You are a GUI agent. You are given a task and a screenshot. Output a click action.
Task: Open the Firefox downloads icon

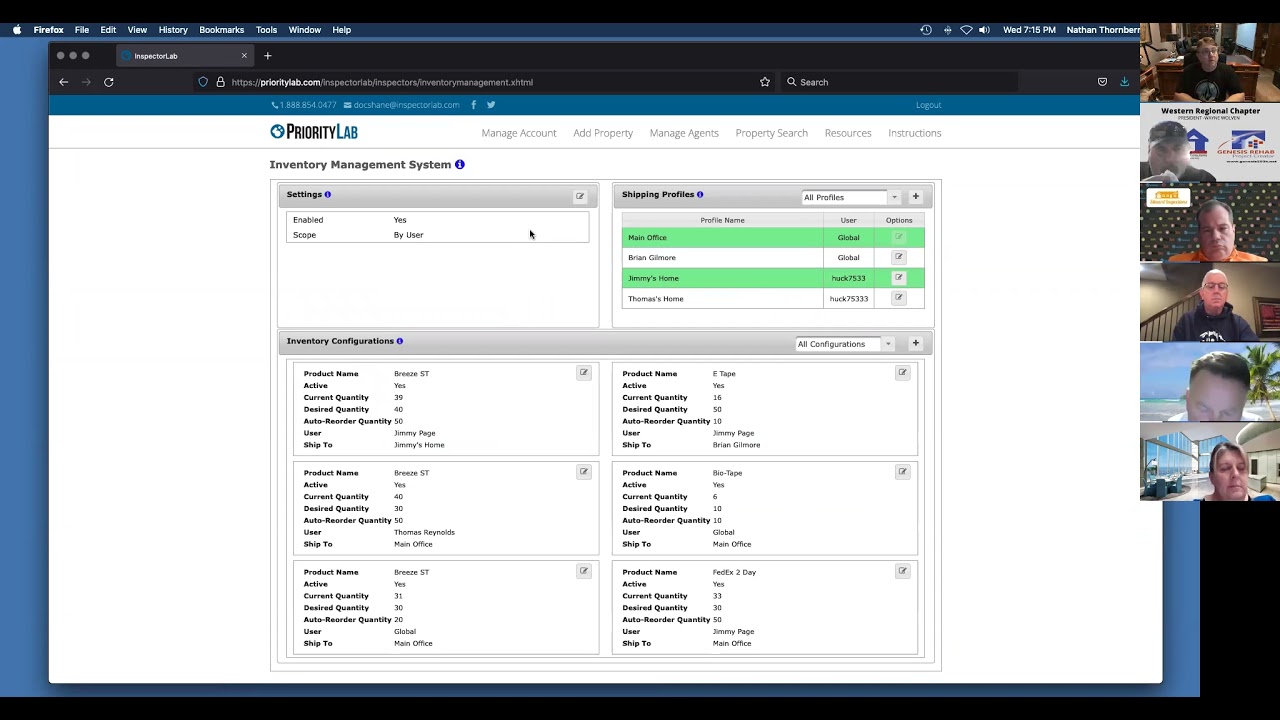(1124, 82)
